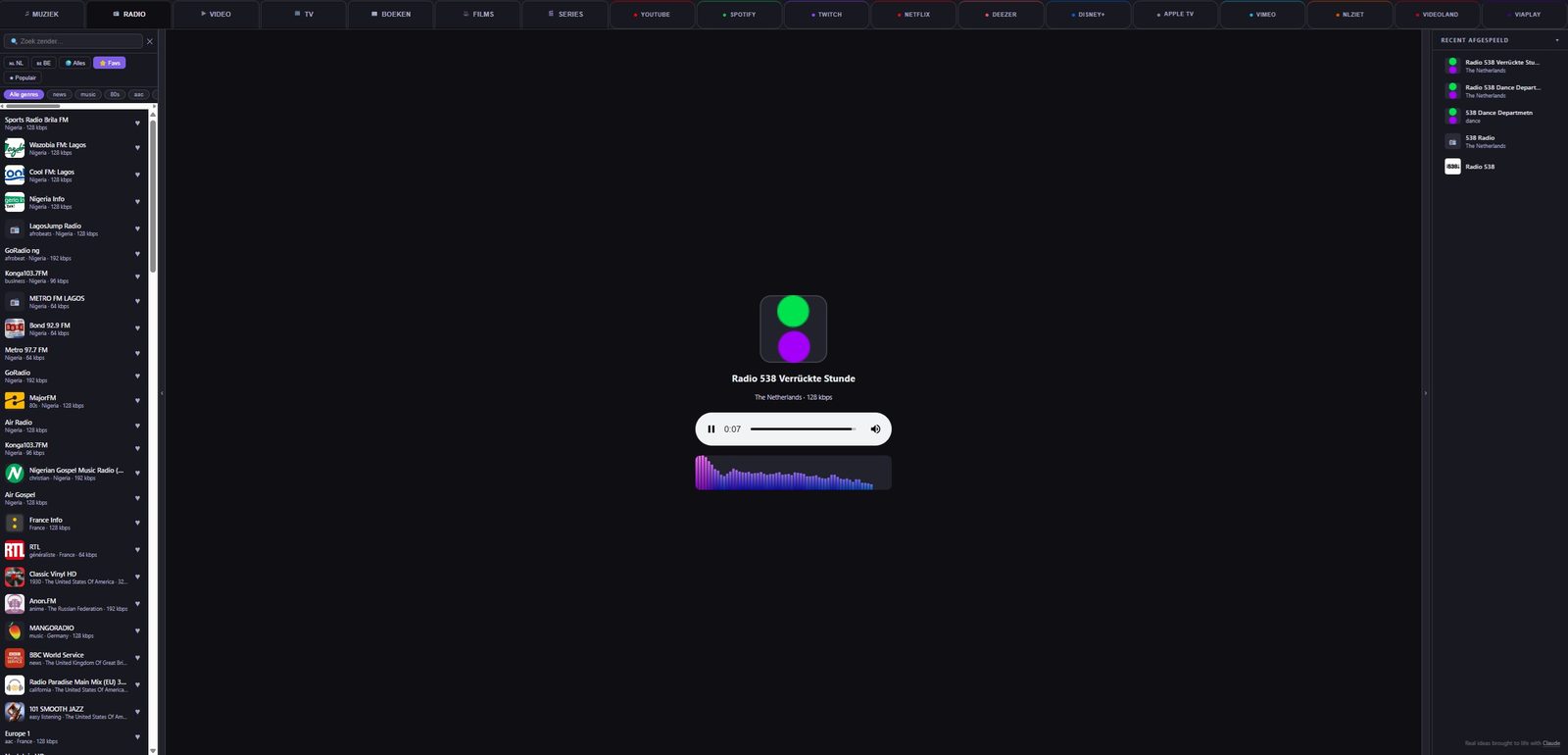
Task: Toggle heart for Sports Radio Brila FM
Action: [x=137, y=124]
